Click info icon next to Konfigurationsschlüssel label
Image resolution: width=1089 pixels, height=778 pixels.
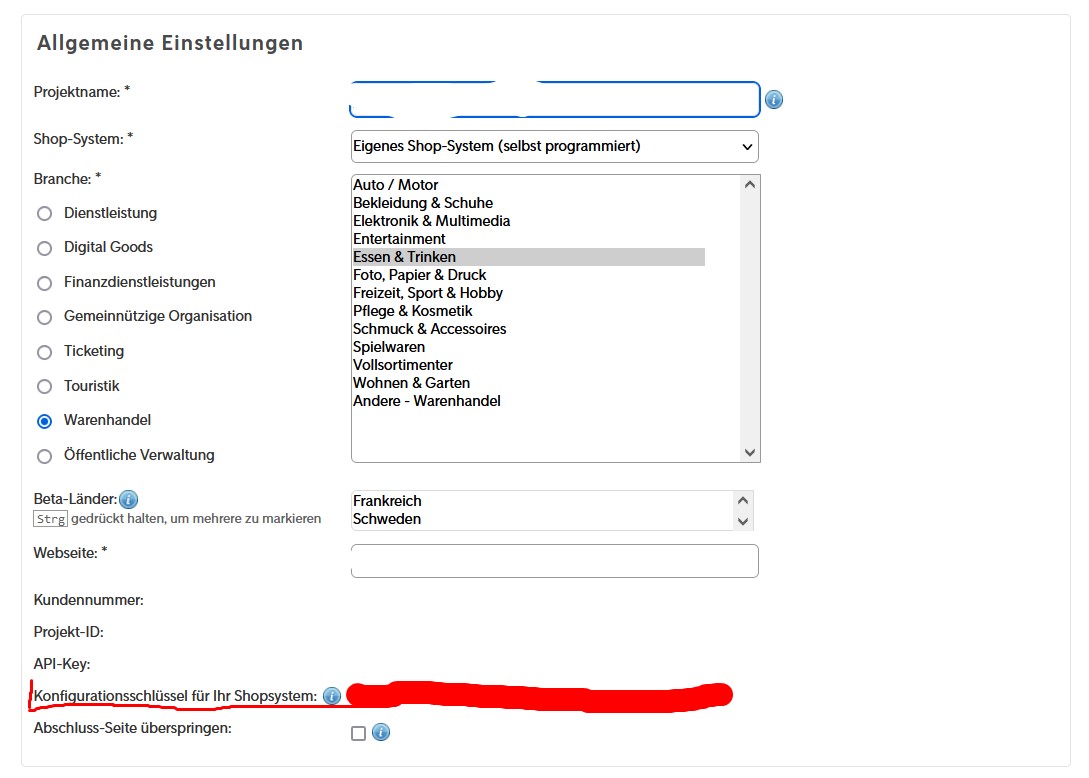coord(332,696)
